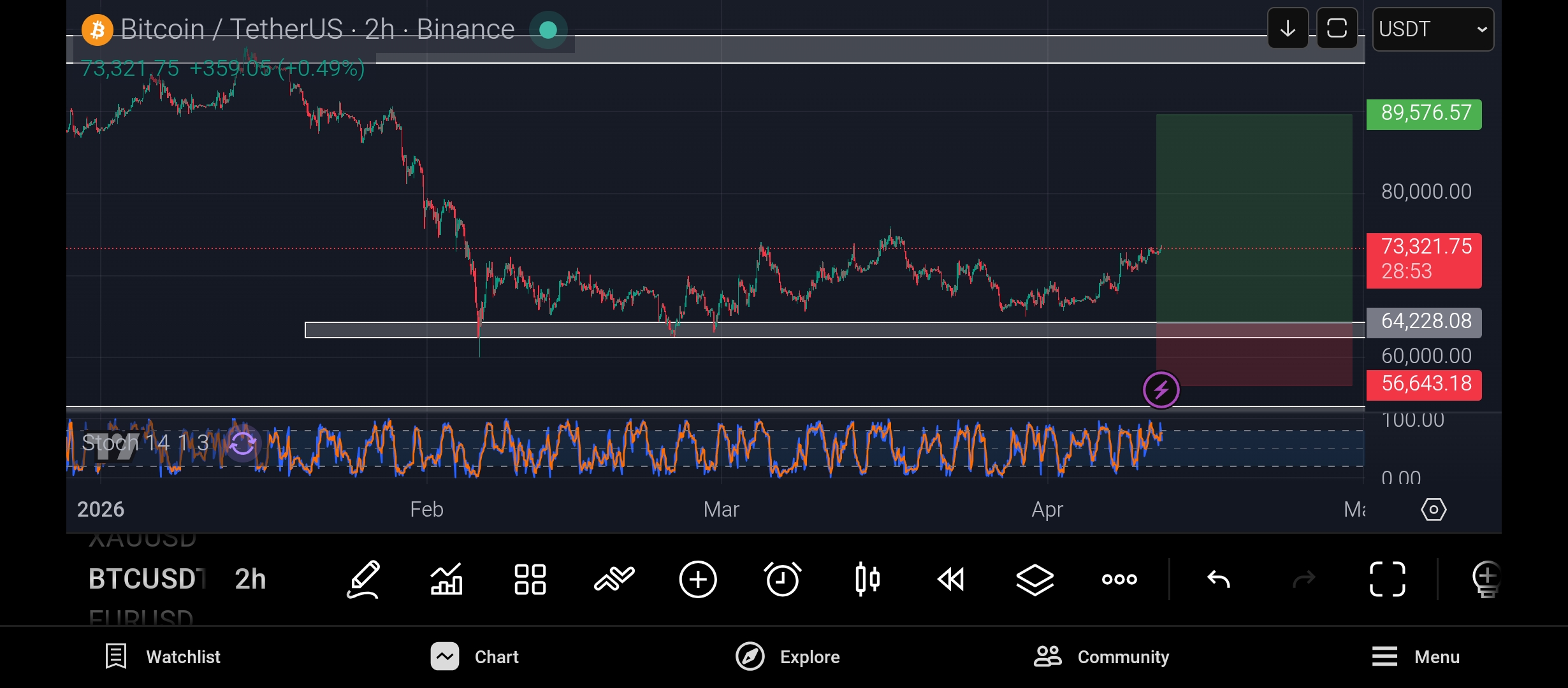
Task: Open the object tree layers icon
Action: click(1034, 579)
